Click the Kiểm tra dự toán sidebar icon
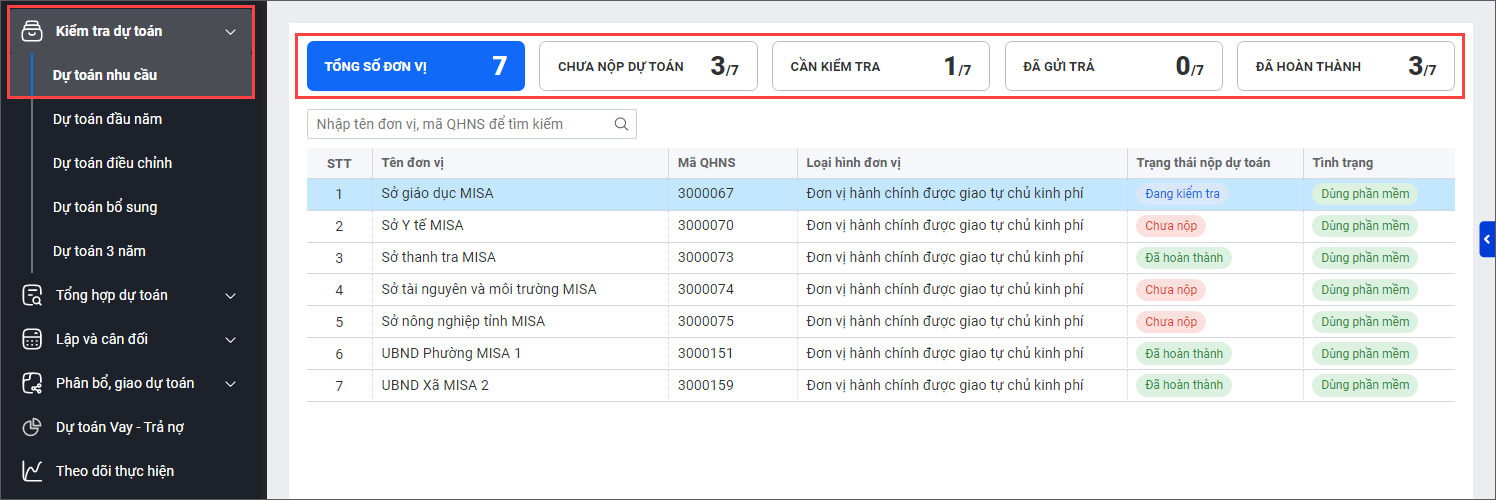 point(32,31)
